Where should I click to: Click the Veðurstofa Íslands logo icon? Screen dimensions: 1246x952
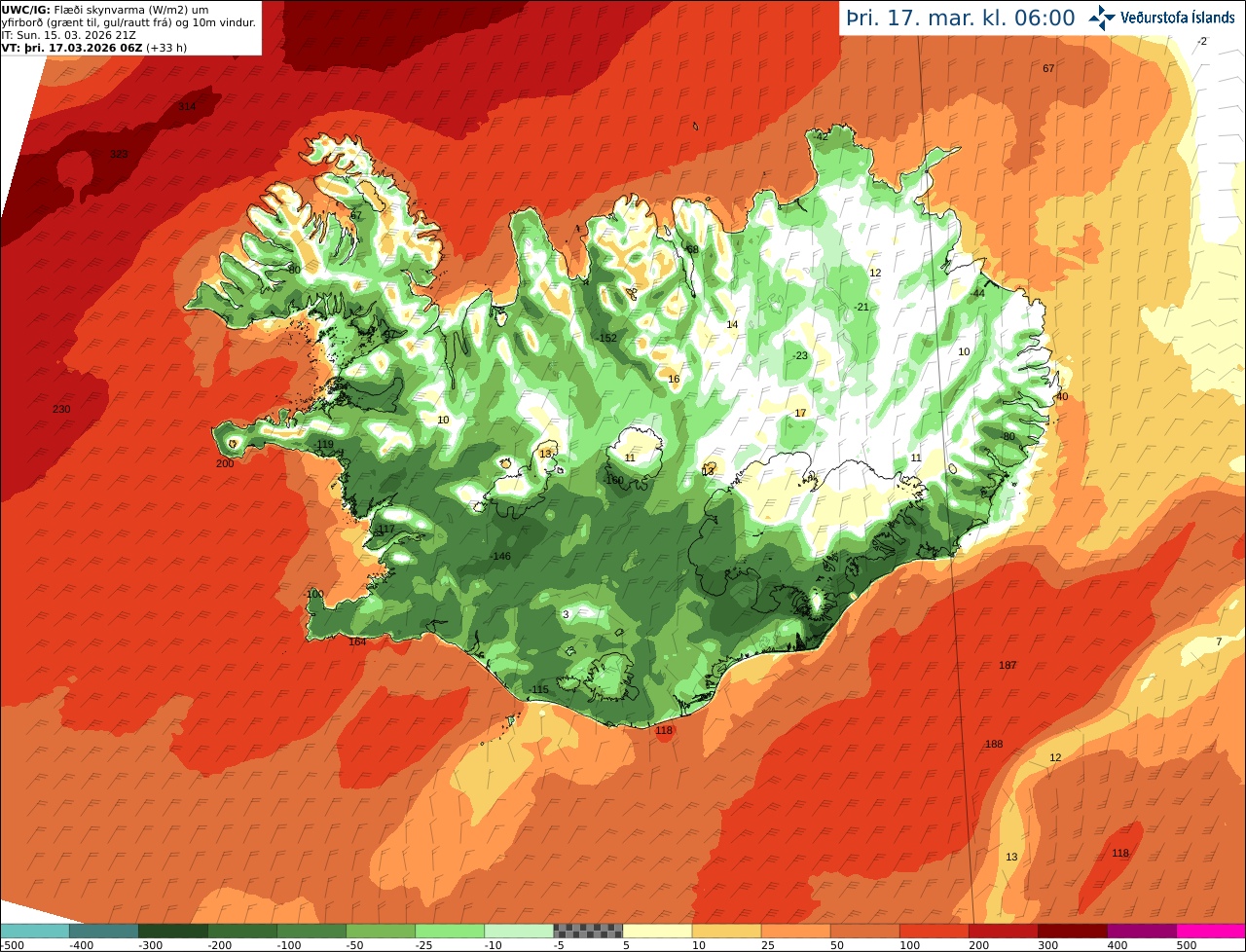click(1102, 18)
